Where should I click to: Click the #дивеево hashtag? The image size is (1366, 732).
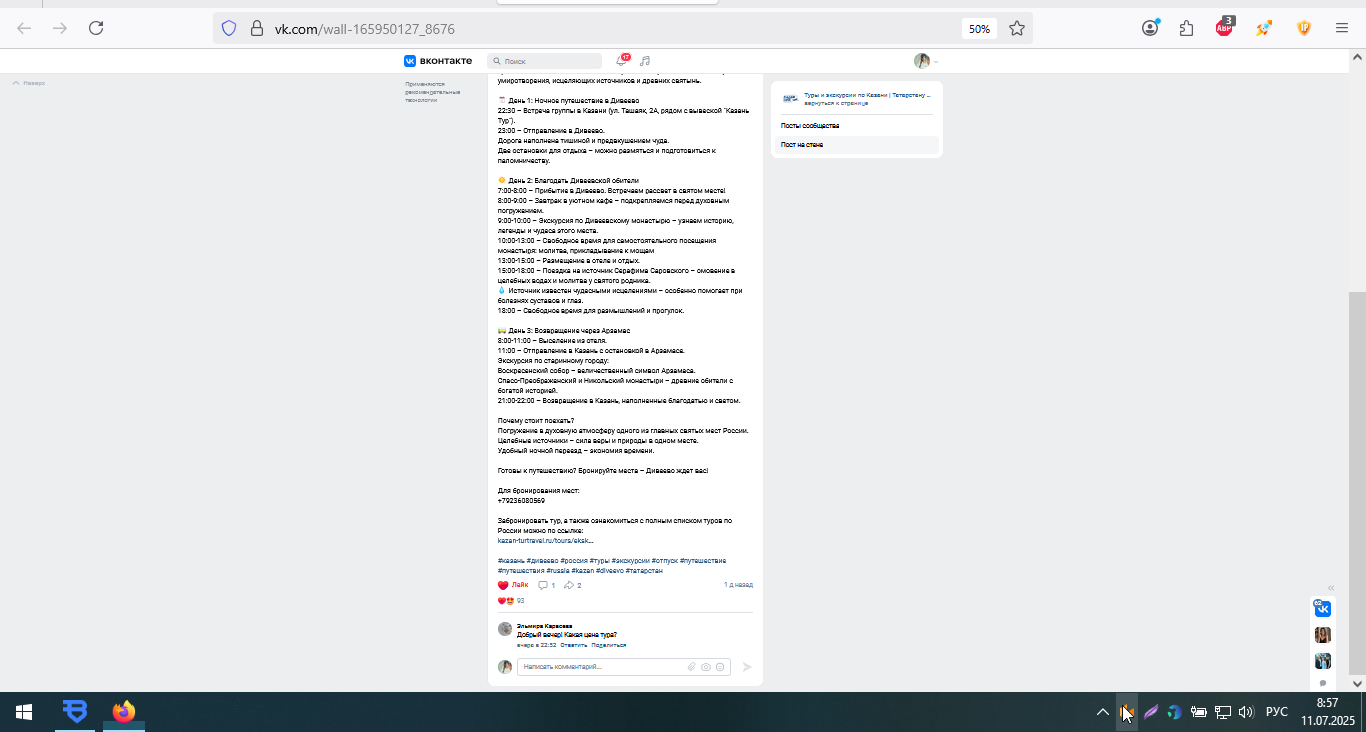pyautogui.click(x=542, y=560)
